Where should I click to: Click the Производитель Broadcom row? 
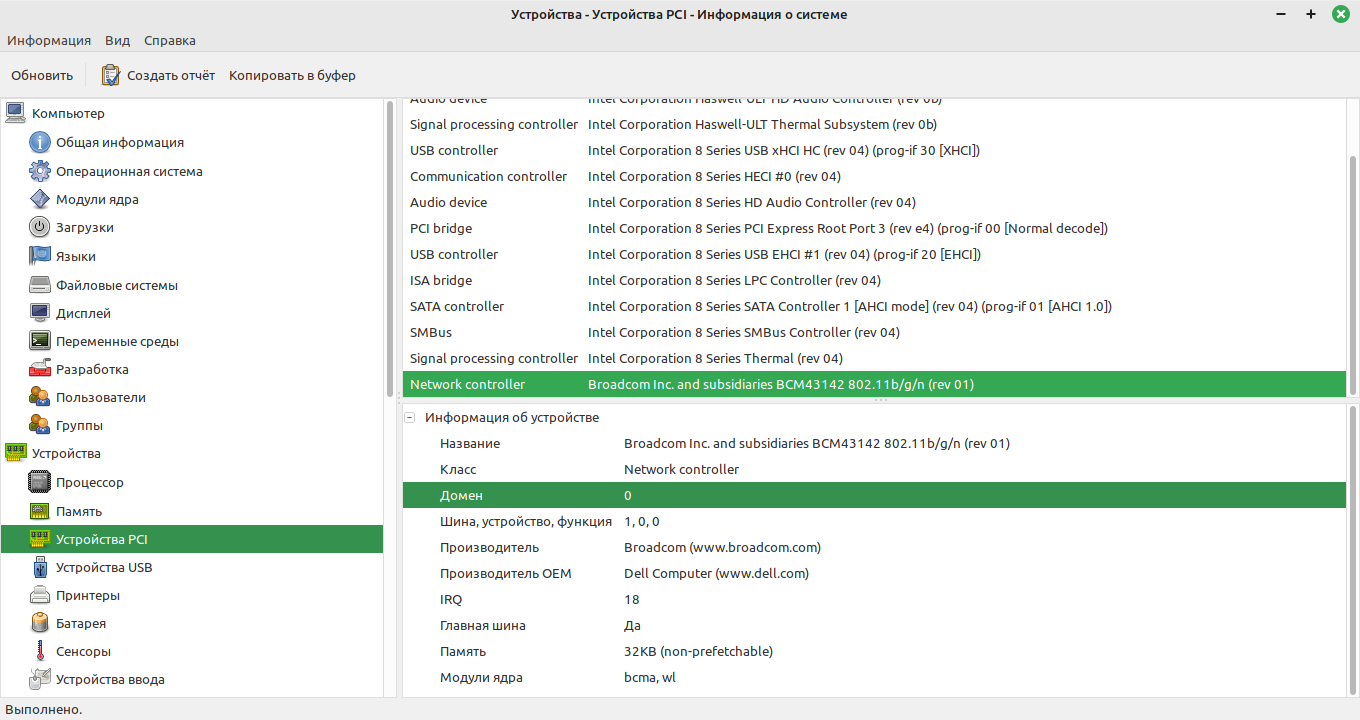click(x=874, y=547)
